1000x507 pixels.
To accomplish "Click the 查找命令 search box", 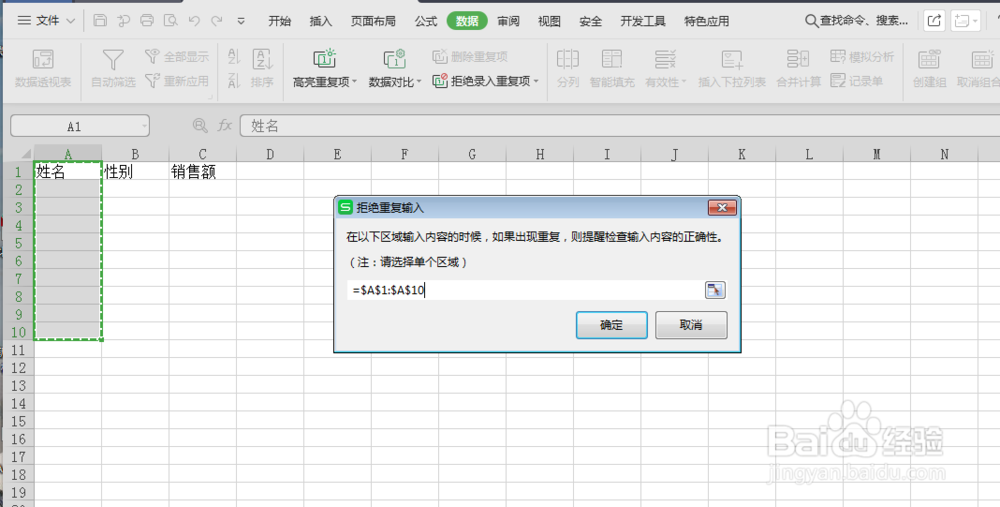I will pyautogui.click(x=857, y=21).
